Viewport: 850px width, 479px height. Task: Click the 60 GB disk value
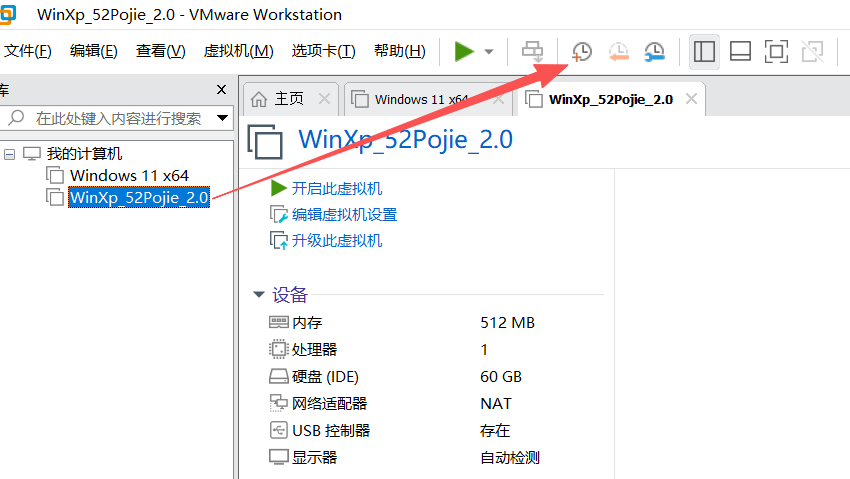(x=501, y=377)
